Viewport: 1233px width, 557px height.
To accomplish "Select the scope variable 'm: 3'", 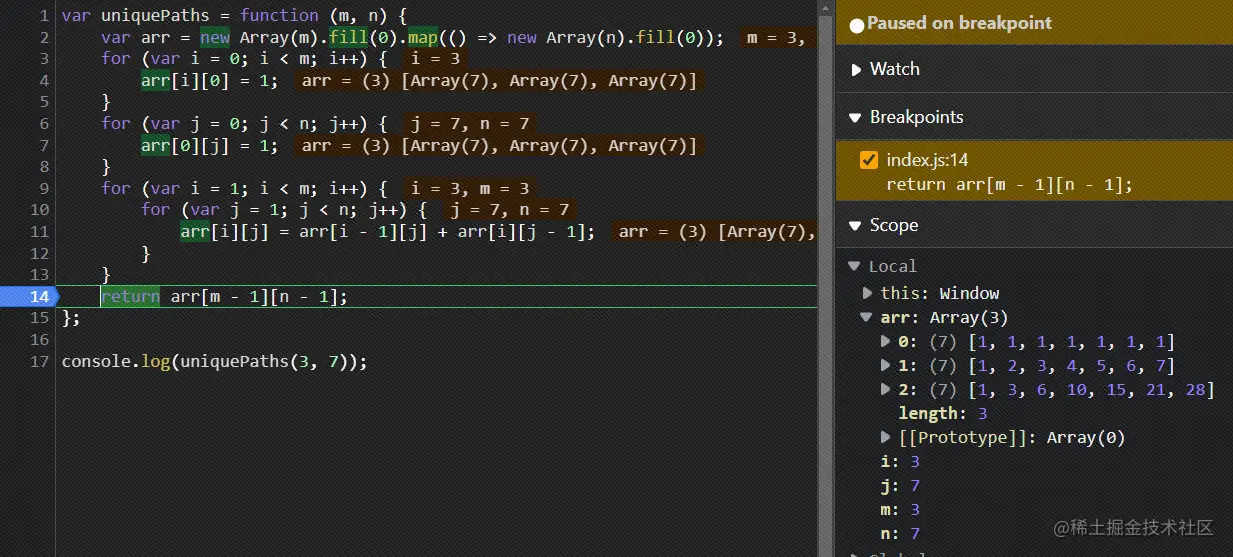I will click(x=900, y=510).
